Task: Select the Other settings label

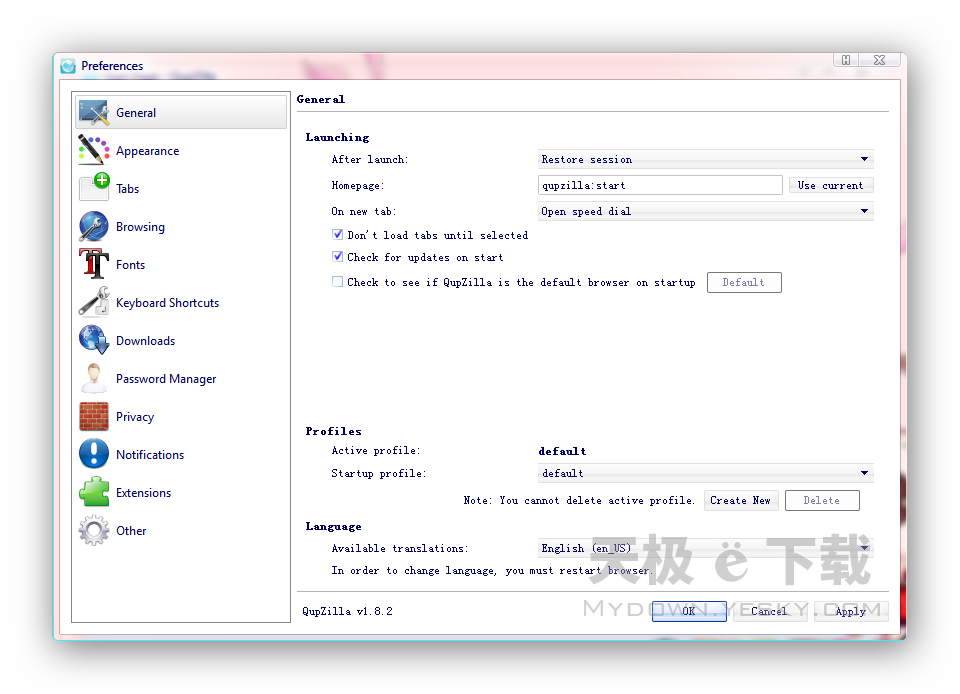Action: pyautogui.click(x=131, y=531)
